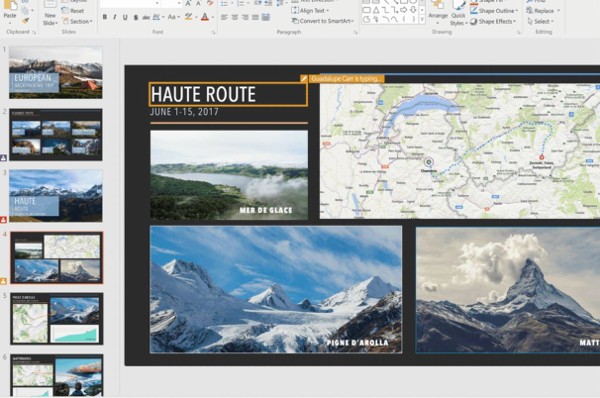The width and height of the screenshot is (600, 398).
Task: Click the Copy icon in Clipboard group
Action: 25,11
